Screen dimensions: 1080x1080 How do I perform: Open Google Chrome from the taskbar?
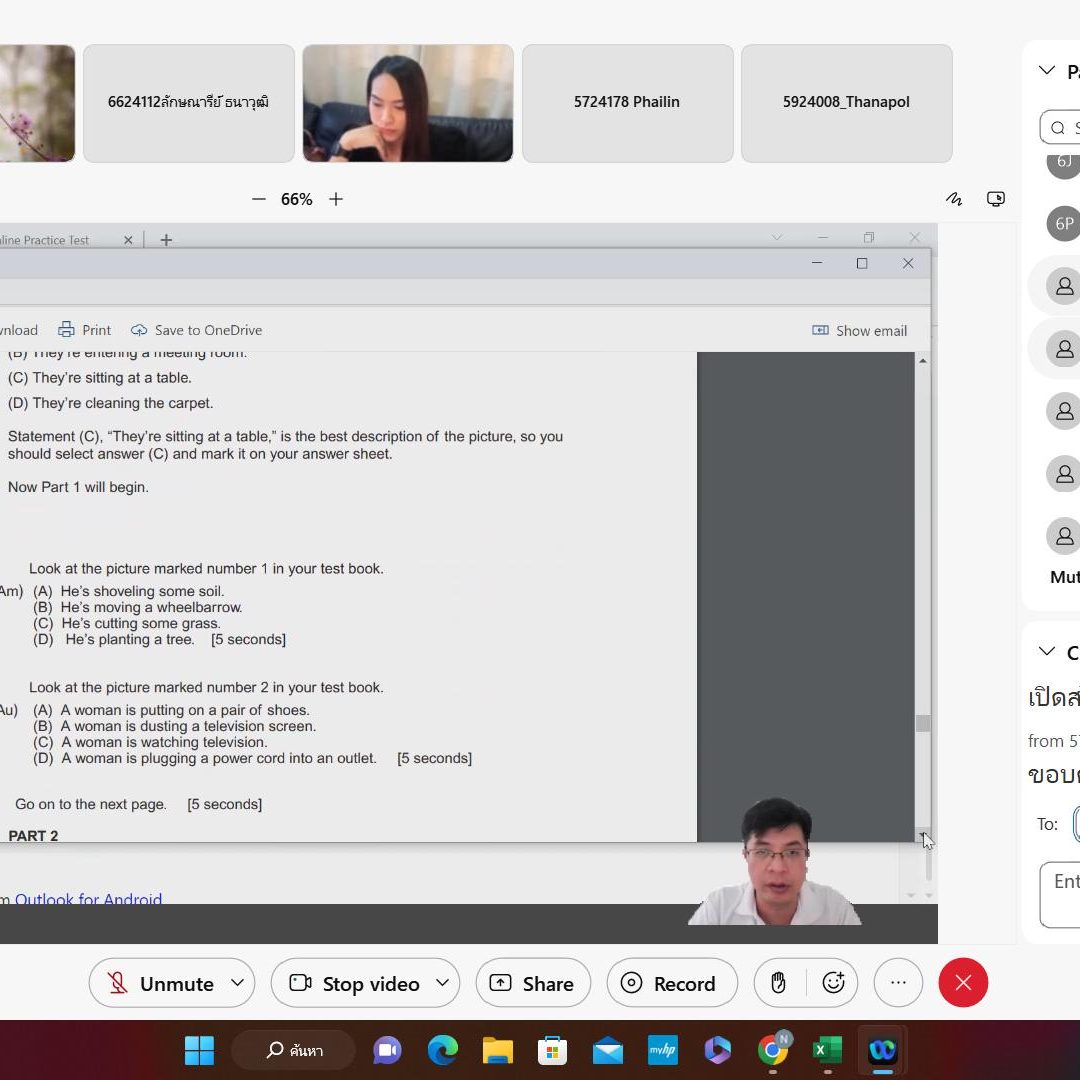click(772, 1050)
